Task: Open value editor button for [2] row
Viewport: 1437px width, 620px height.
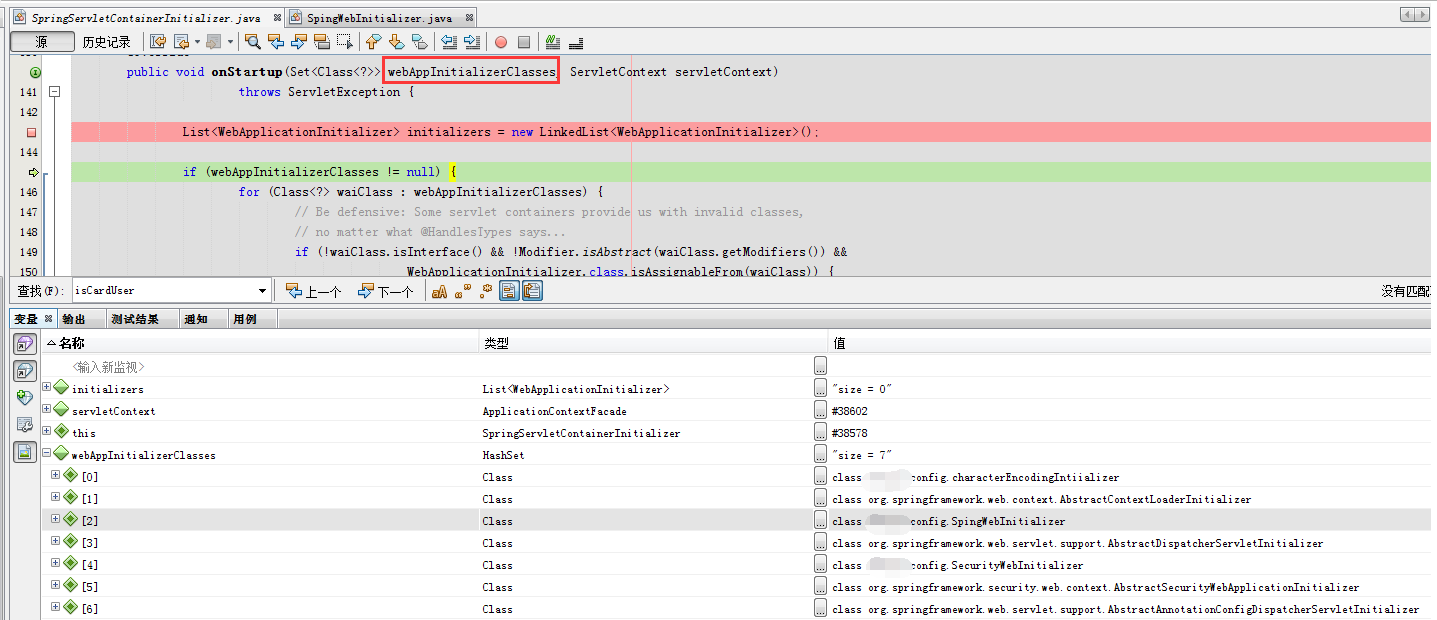Action: (821, 521)
